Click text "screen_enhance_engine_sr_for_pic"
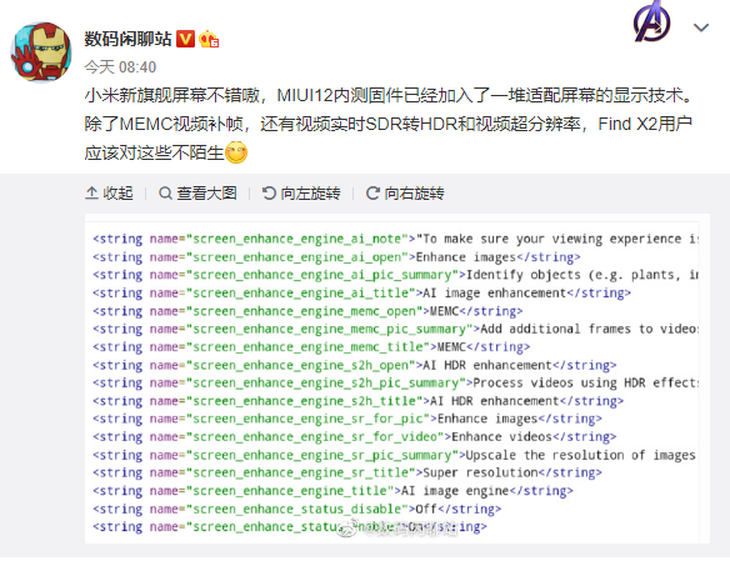This screenshot has height=561, width=730. pyautogui.click(x=307, y=419)
